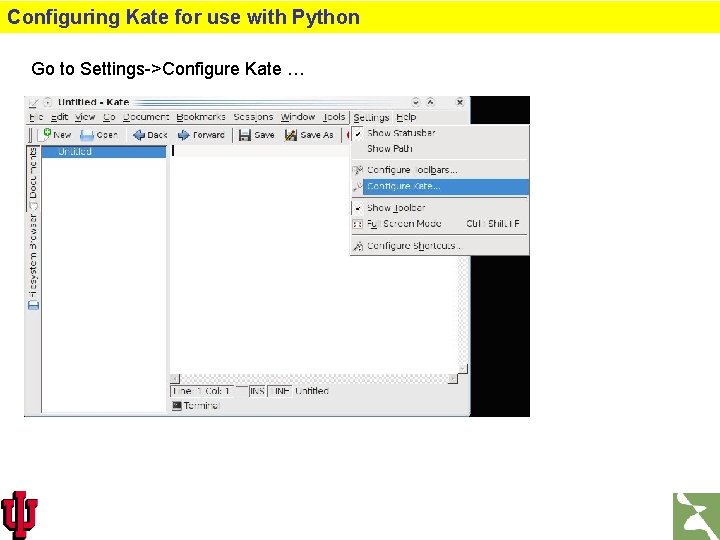Open the View menu

[84, 117]
